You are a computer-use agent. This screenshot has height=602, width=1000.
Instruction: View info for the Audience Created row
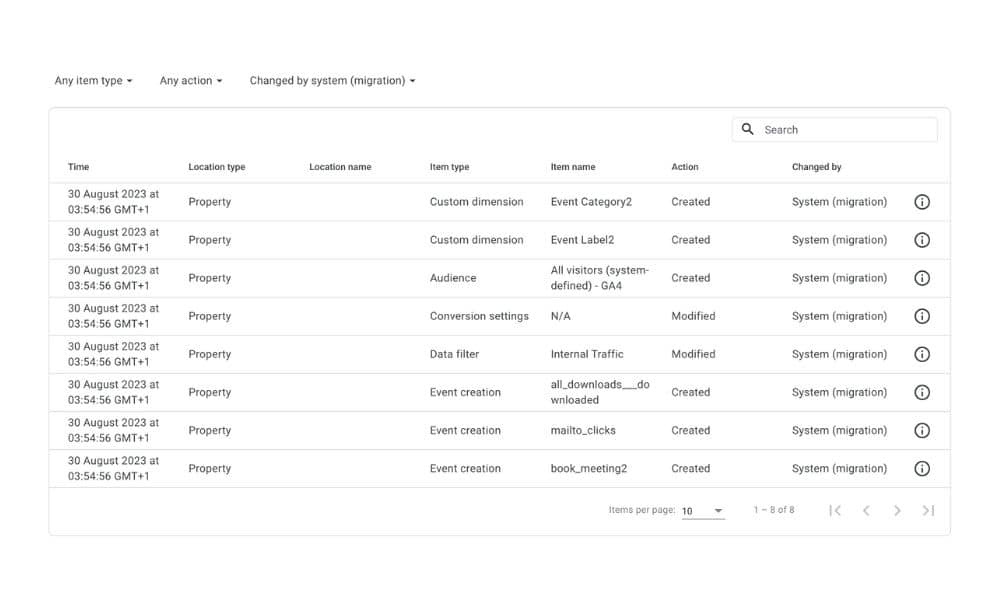tap(922, 278)
